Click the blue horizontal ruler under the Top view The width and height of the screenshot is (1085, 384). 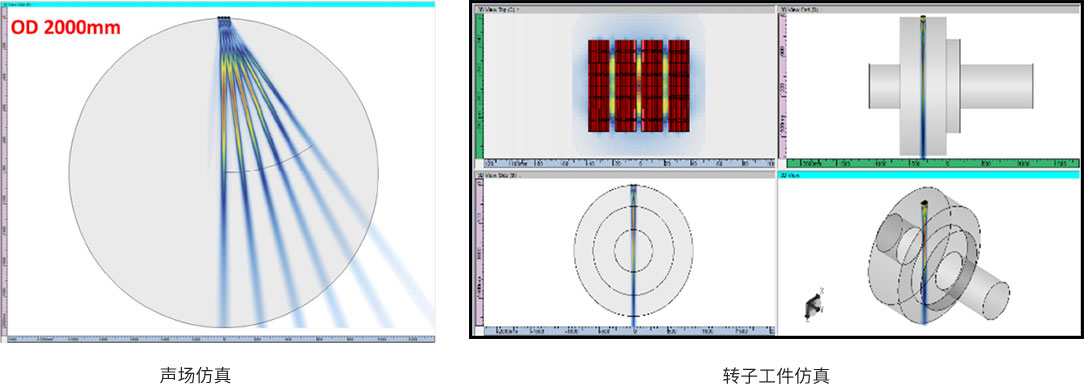click(x=629, y=164)
